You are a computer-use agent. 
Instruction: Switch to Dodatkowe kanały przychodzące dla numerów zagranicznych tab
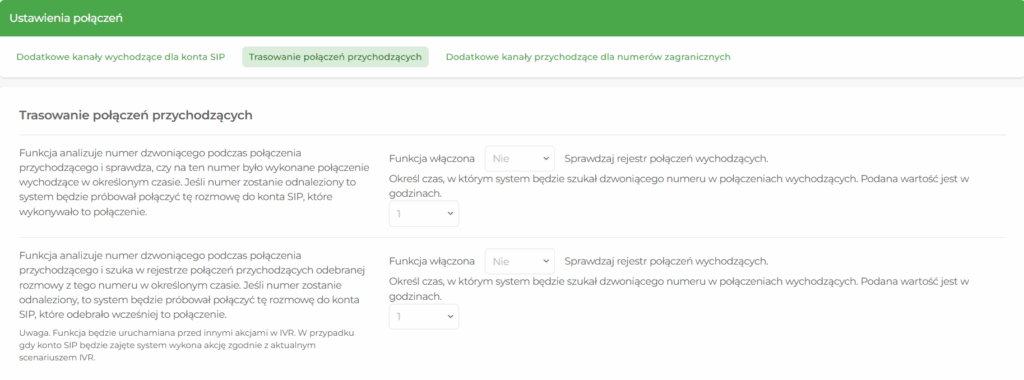[x=588, y=57]
